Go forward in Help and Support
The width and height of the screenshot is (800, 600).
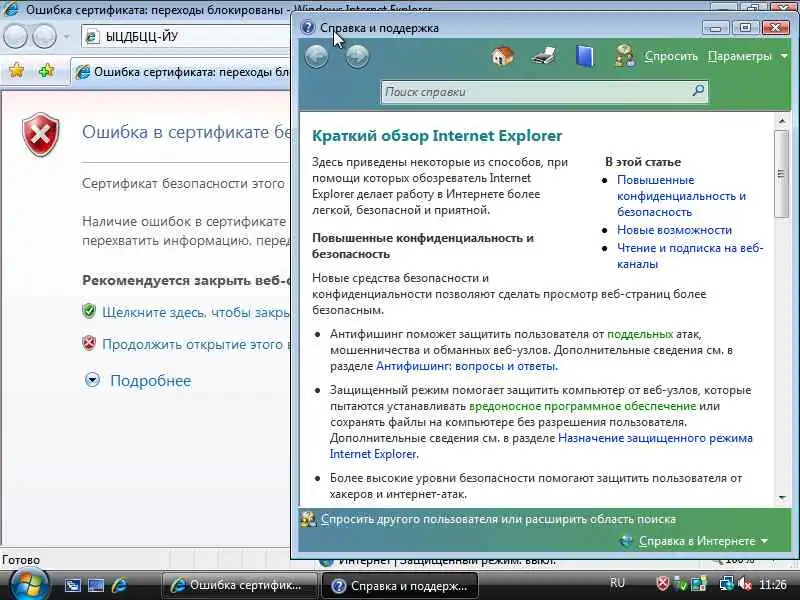tap(357, 56)
